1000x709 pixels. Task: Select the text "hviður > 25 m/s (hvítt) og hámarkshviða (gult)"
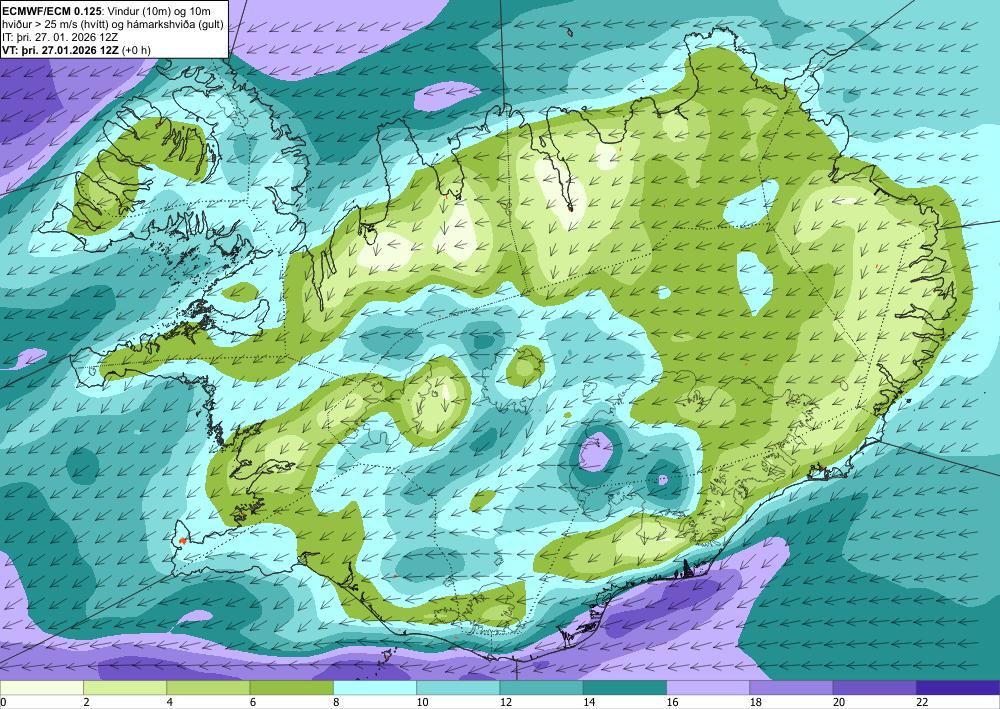[x=113, y=24]
